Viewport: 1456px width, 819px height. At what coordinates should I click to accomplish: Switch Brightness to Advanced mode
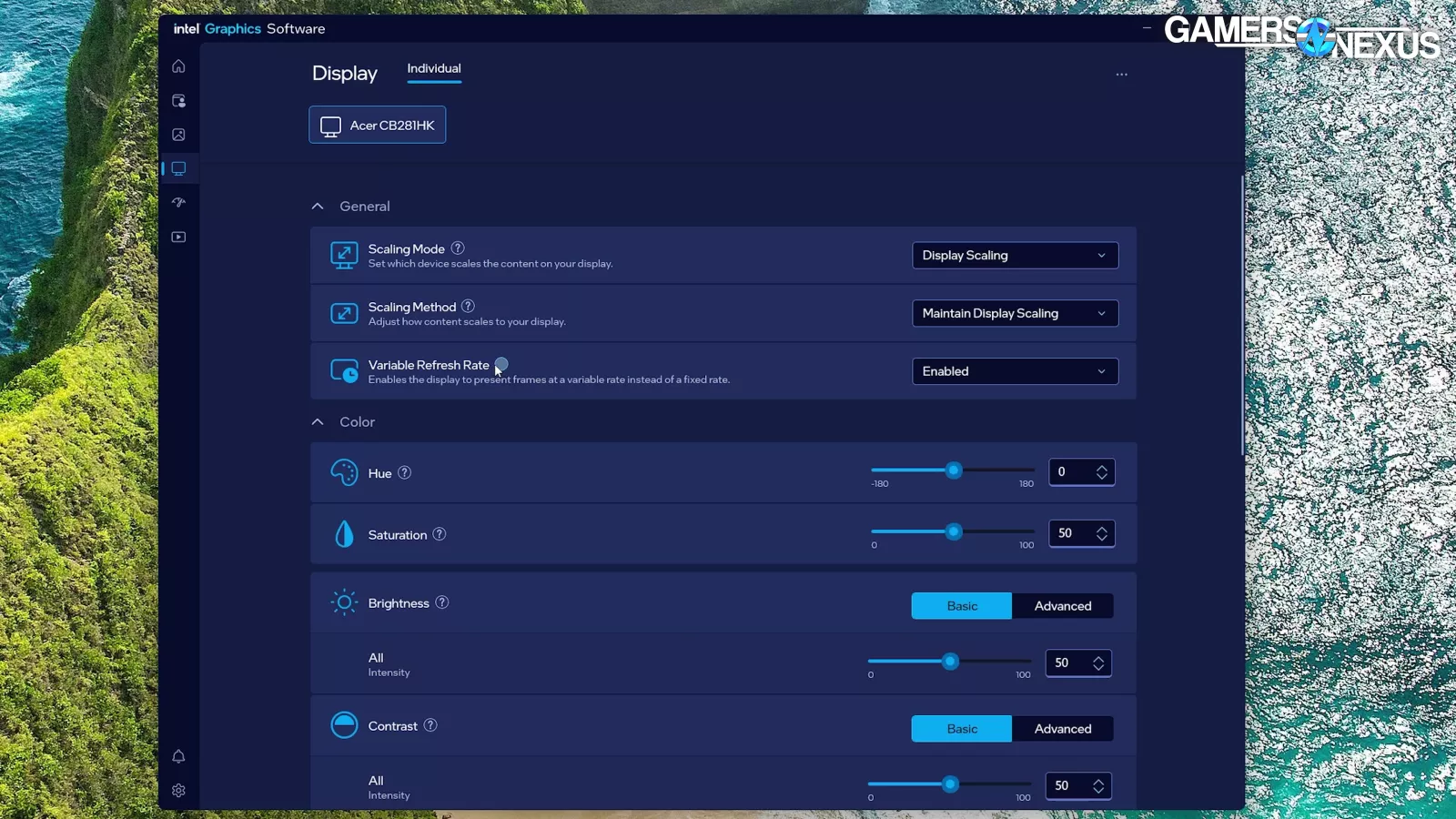[x=1062, y=606]
